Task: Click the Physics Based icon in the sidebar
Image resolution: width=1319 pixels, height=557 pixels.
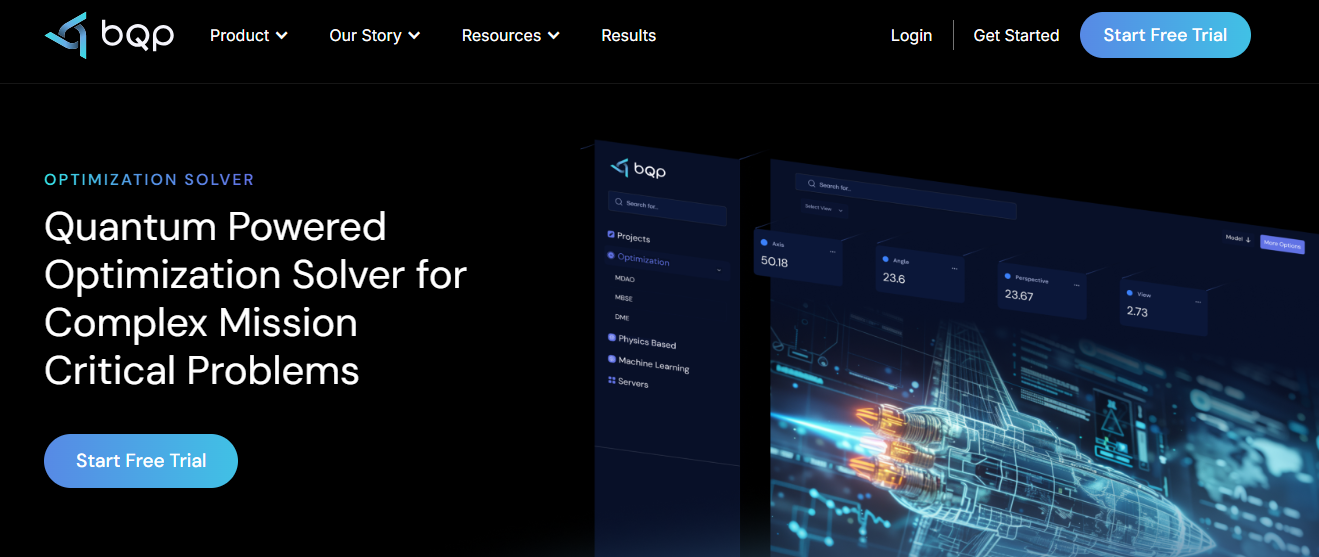Action: tap(612, 339)
